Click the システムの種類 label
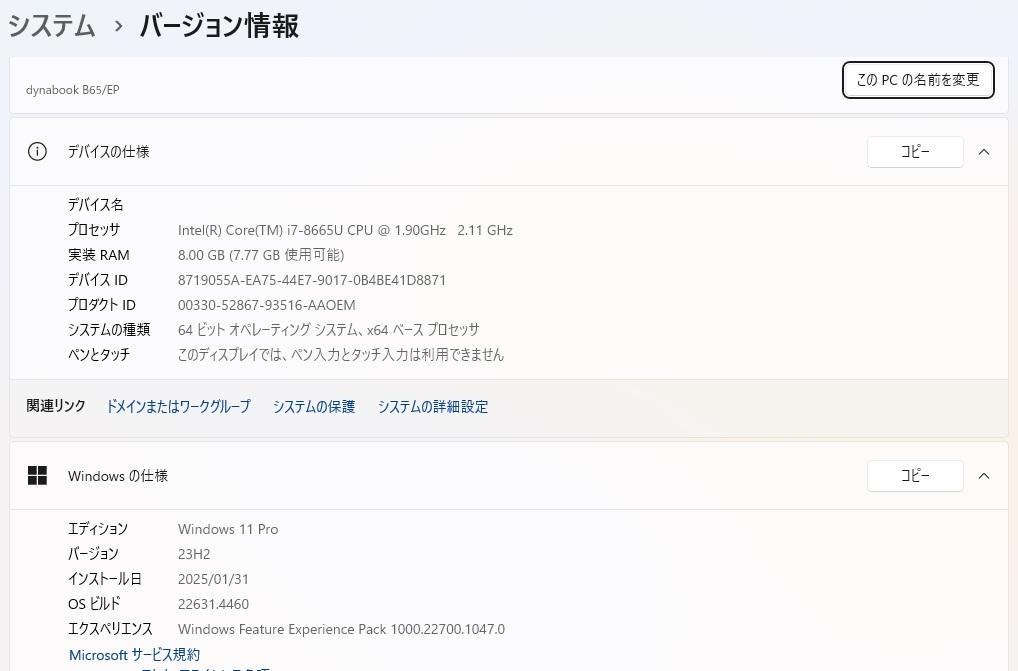 point(109,330)
